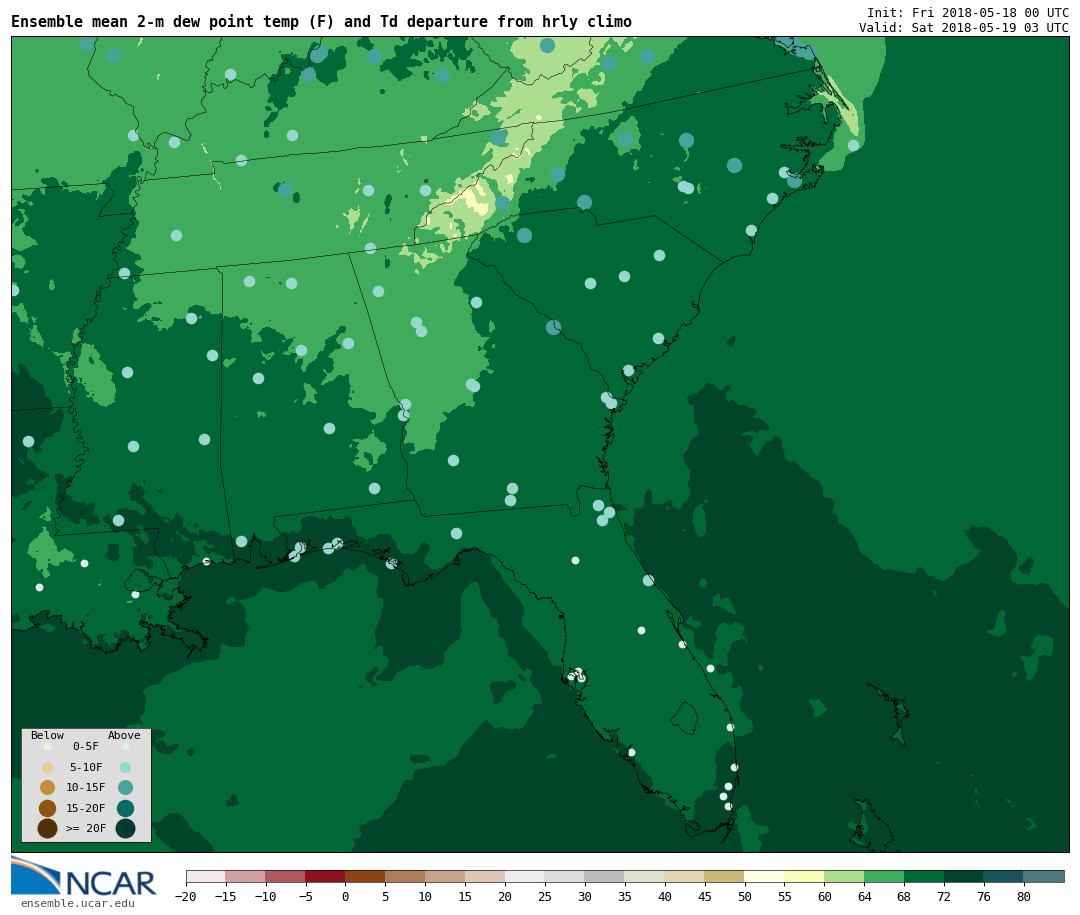Pick the colorbar swatch between -10 and -5
The image size is (1080, 915).
tap(285, 876)
